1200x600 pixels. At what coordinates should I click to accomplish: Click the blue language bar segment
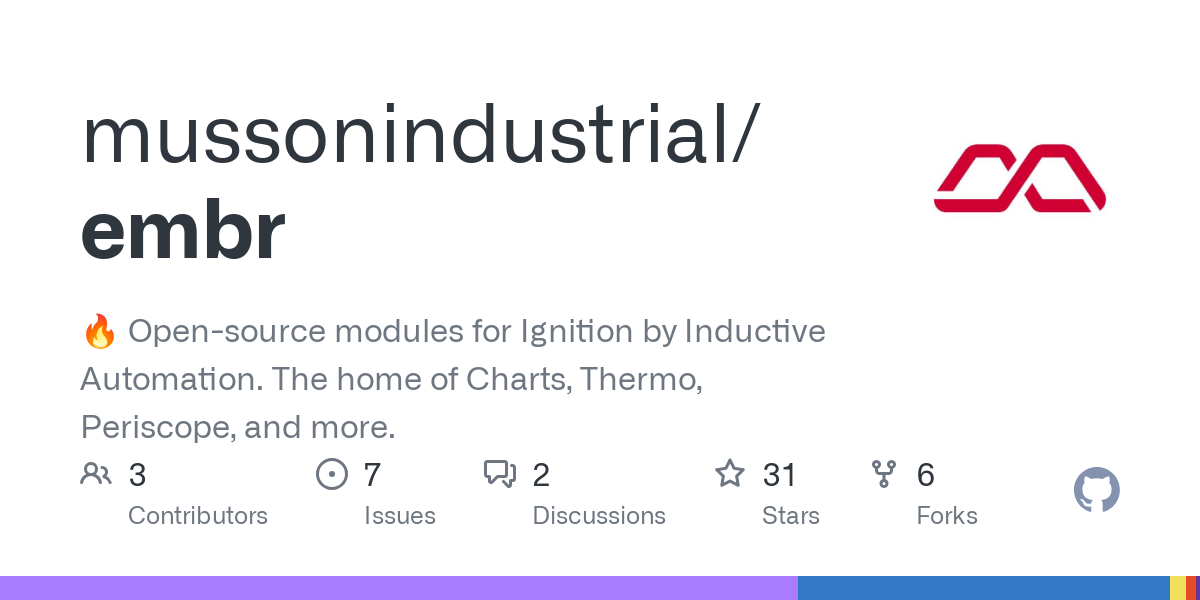[x=984, y=588]
